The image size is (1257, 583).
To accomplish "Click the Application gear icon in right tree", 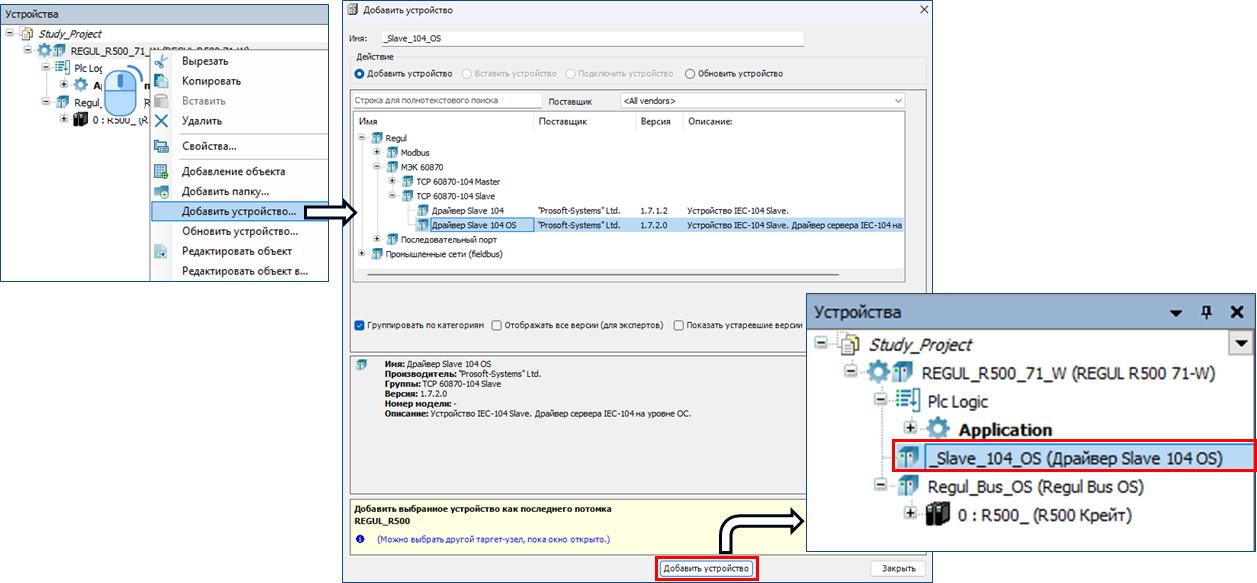I will click(x=937, y=429).
